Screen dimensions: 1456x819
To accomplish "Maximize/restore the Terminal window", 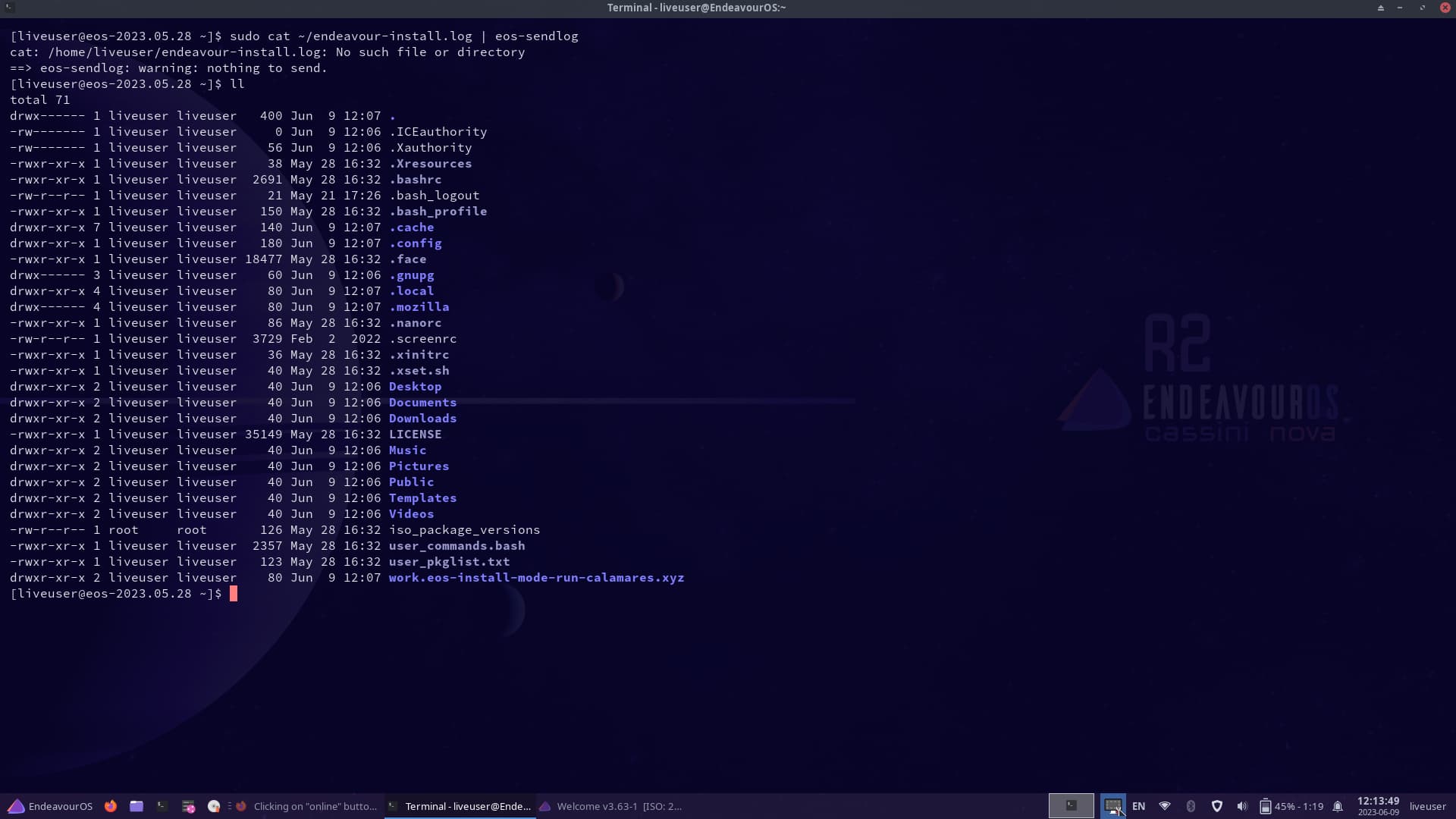I will tap(1423, 8).
